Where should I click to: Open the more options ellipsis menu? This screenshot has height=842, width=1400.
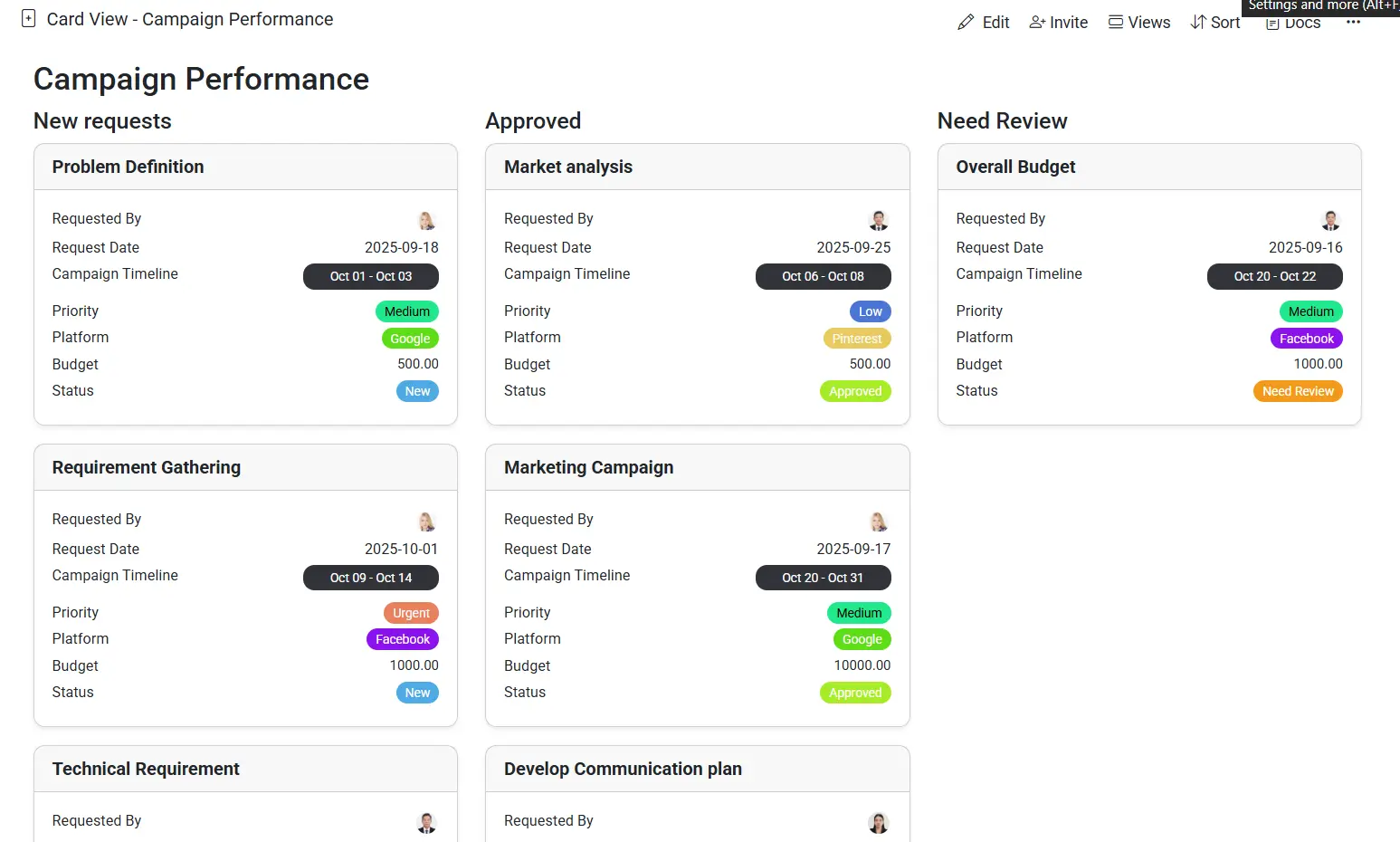[x=1353, y=23]
